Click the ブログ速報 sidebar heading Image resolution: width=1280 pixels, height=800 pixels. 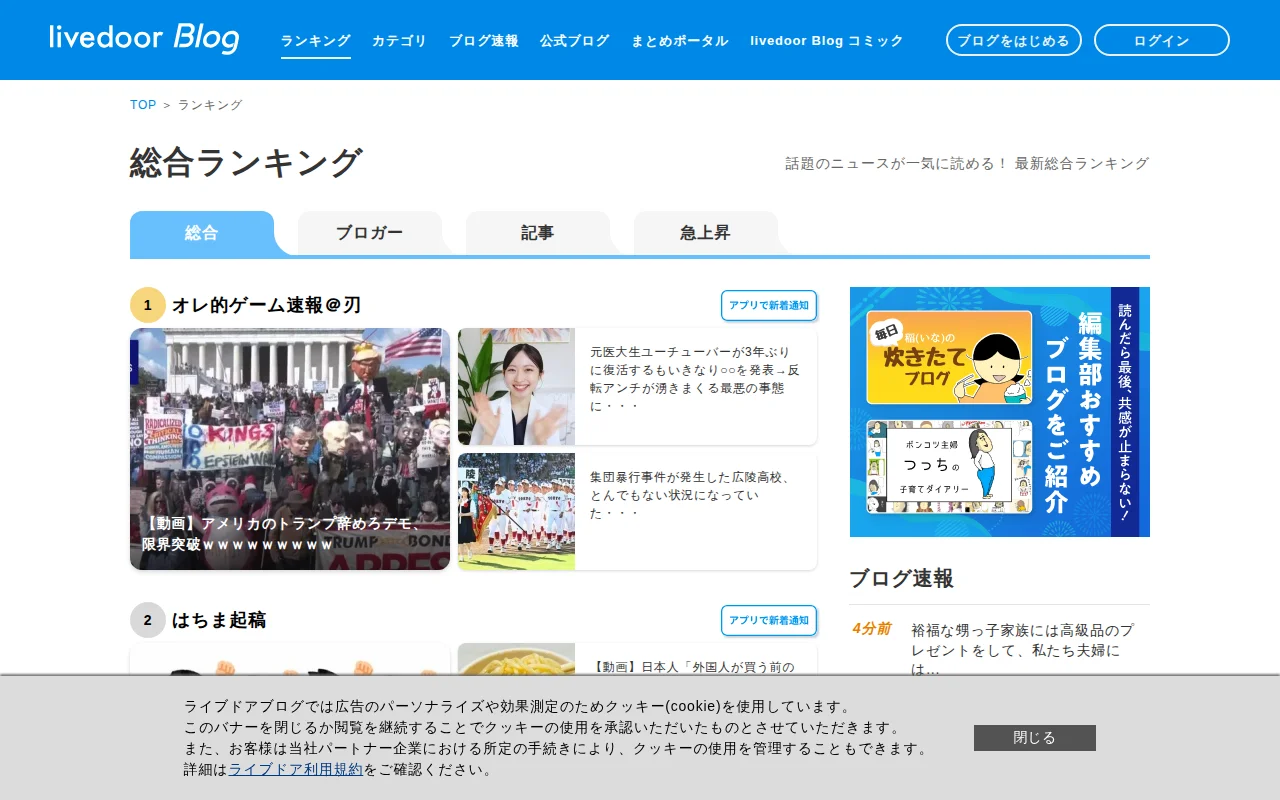coord(902,578)
